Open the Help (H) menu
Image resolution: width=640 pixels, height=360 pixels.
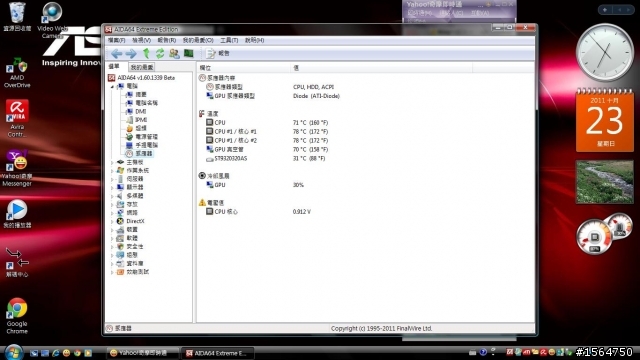click(254, 40)
